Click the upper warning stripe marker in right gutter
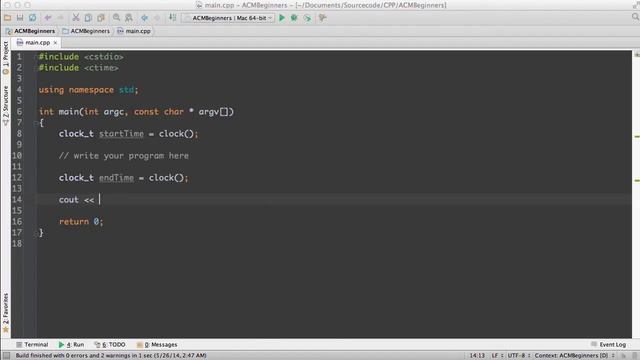Image resolution: width=640 pixels, height=360 pixels. 637,136
